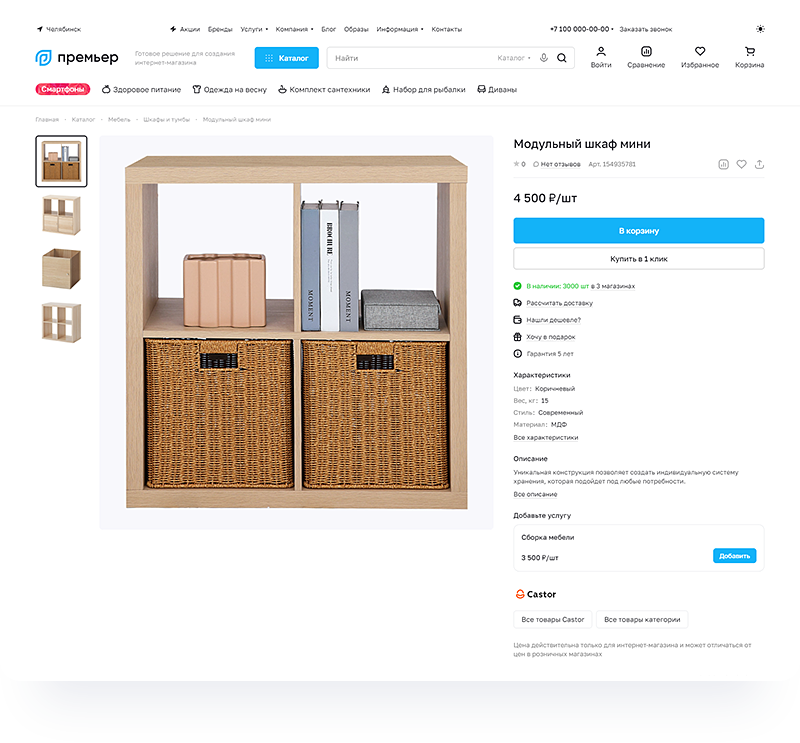Image resolution: width=800 pixels, height=743 pixels.
Task: Open the Корзина cart icon
Action: pos(749,57)
